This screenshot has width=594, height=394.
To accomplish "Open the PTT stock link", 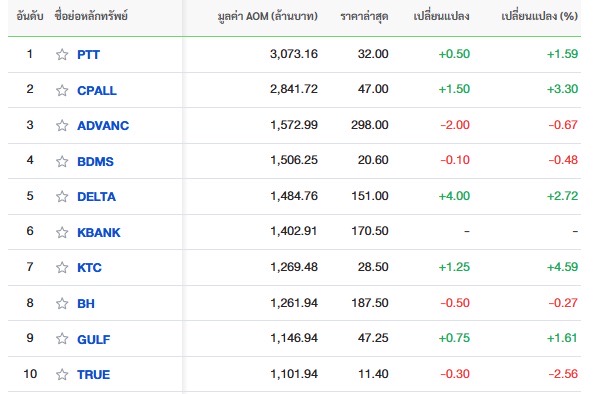I will click(x=88, y=55).
